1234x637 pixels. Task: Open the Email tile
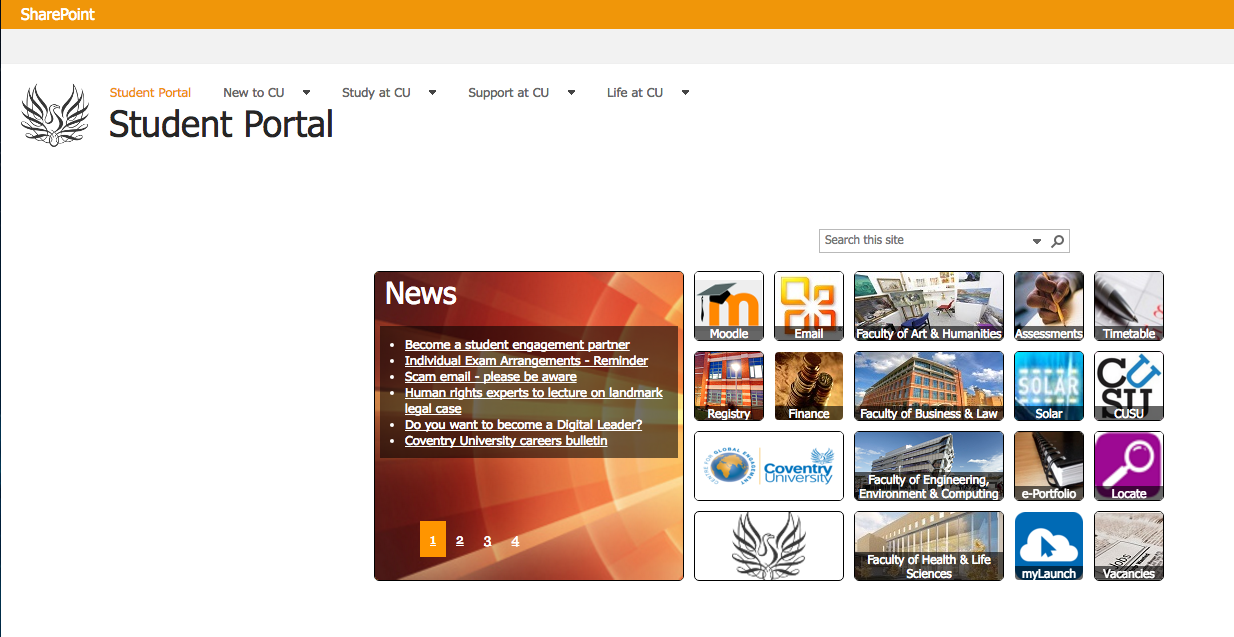coord(809,306)
